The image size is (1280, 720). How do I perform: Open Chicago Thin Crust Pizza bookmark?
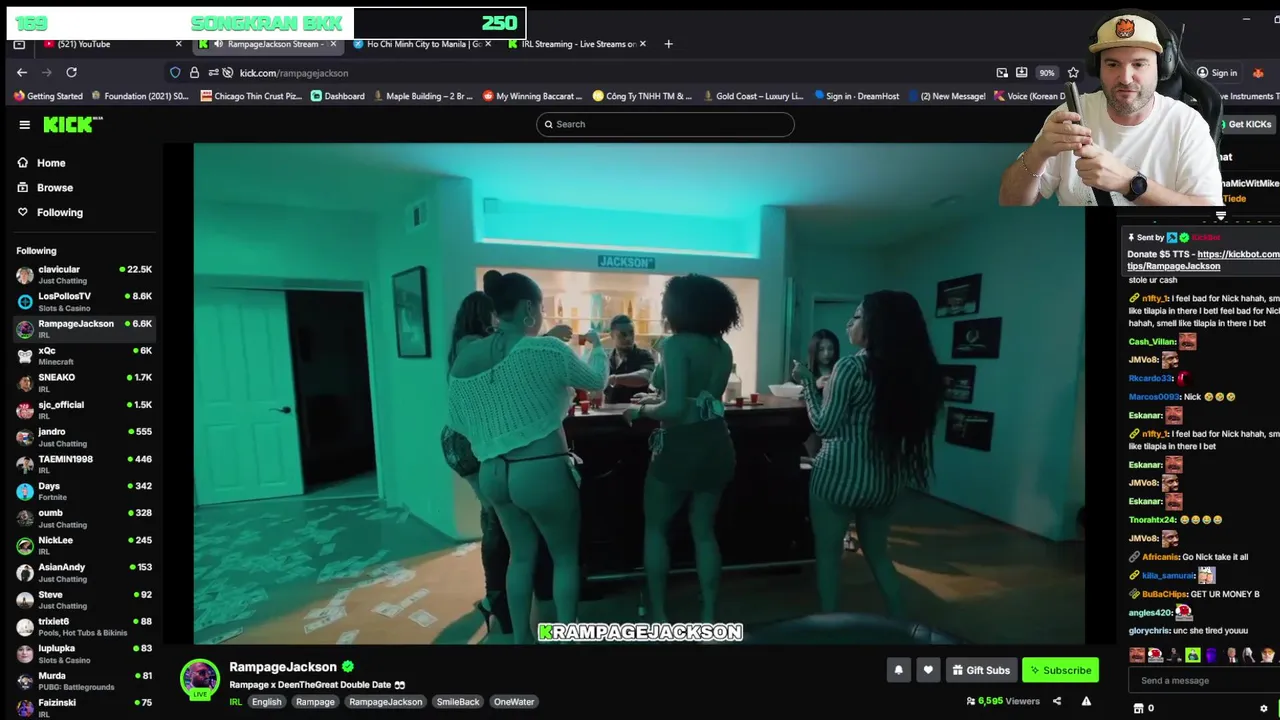click(251, 96)
